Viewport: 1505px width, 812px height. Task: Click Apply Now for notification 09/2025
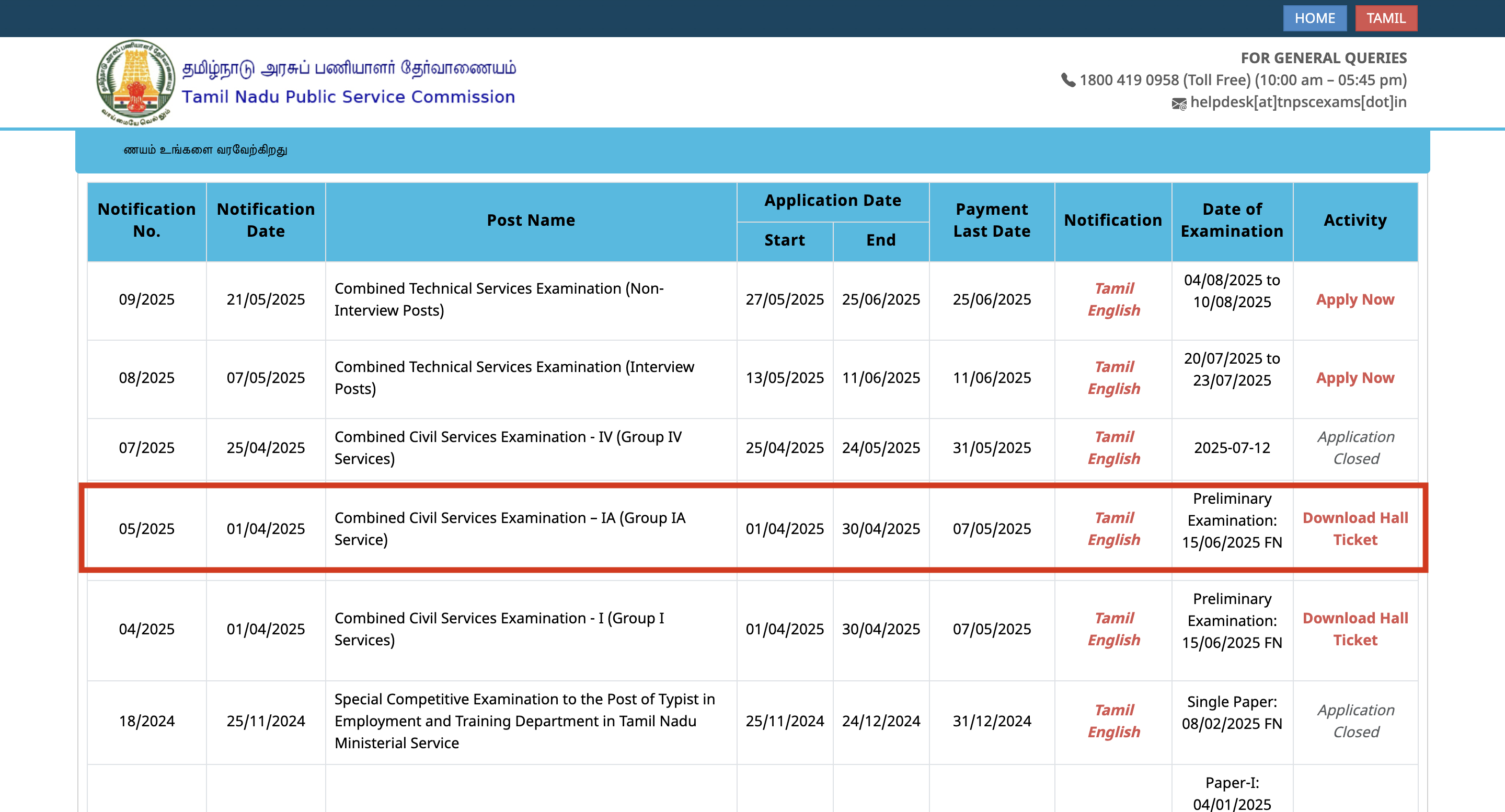(x=1354, y=300)
